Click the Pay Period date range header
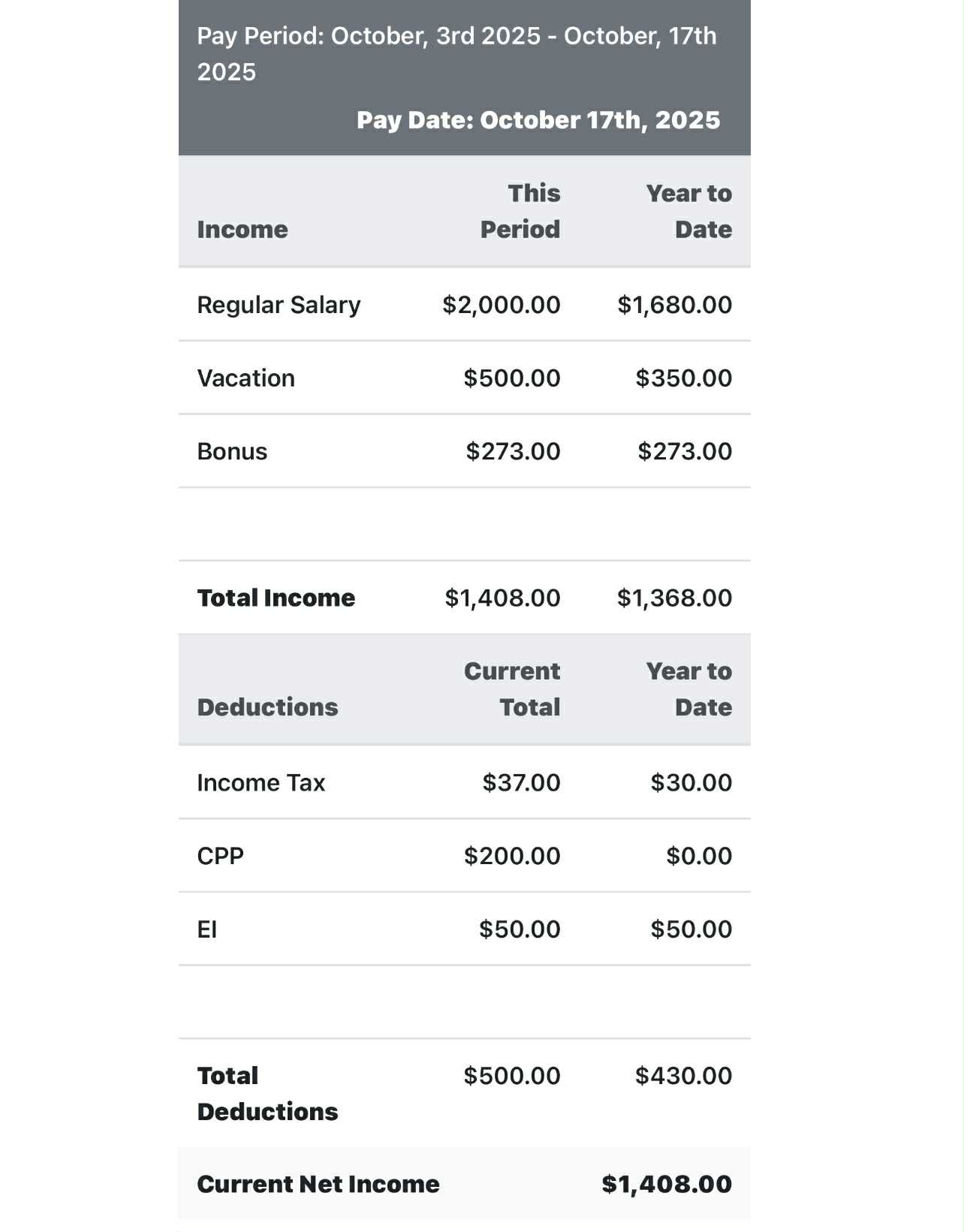Image resolution: width=964 pixels, height=1232 pixels. click(x=456, y=53)
